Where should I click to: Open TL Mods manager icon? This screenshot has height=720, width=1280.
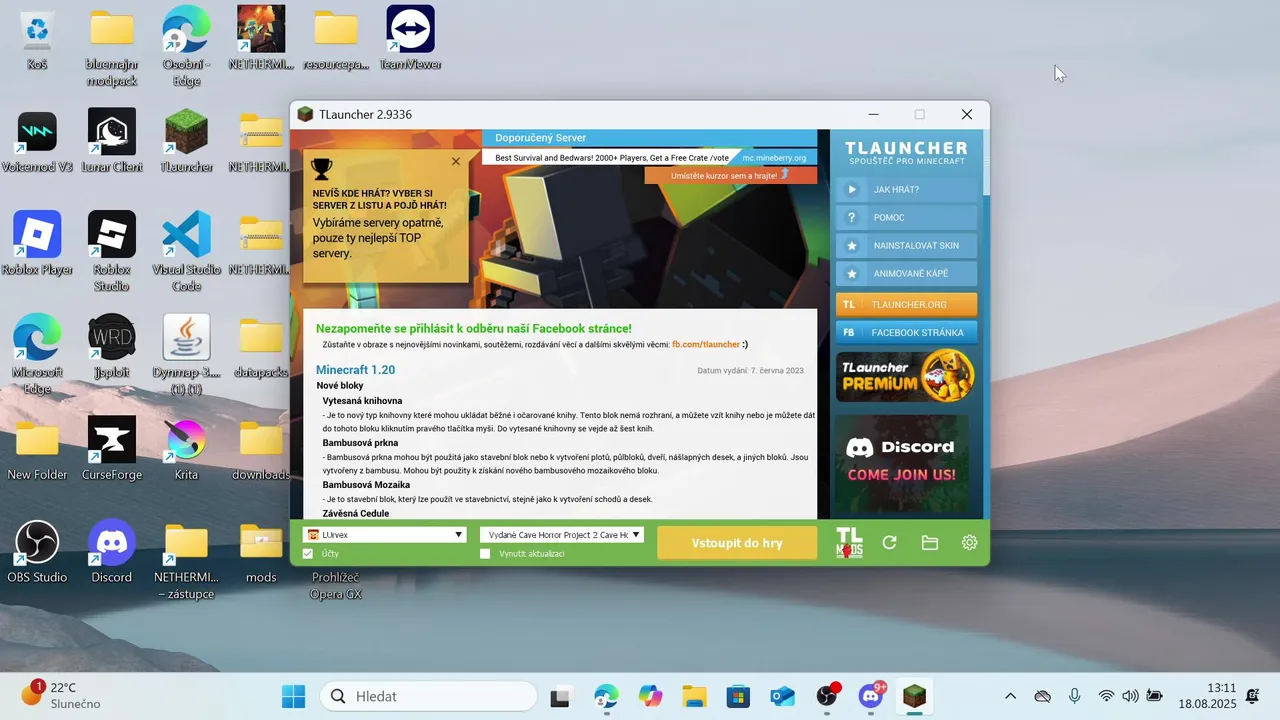pos(849,543)
